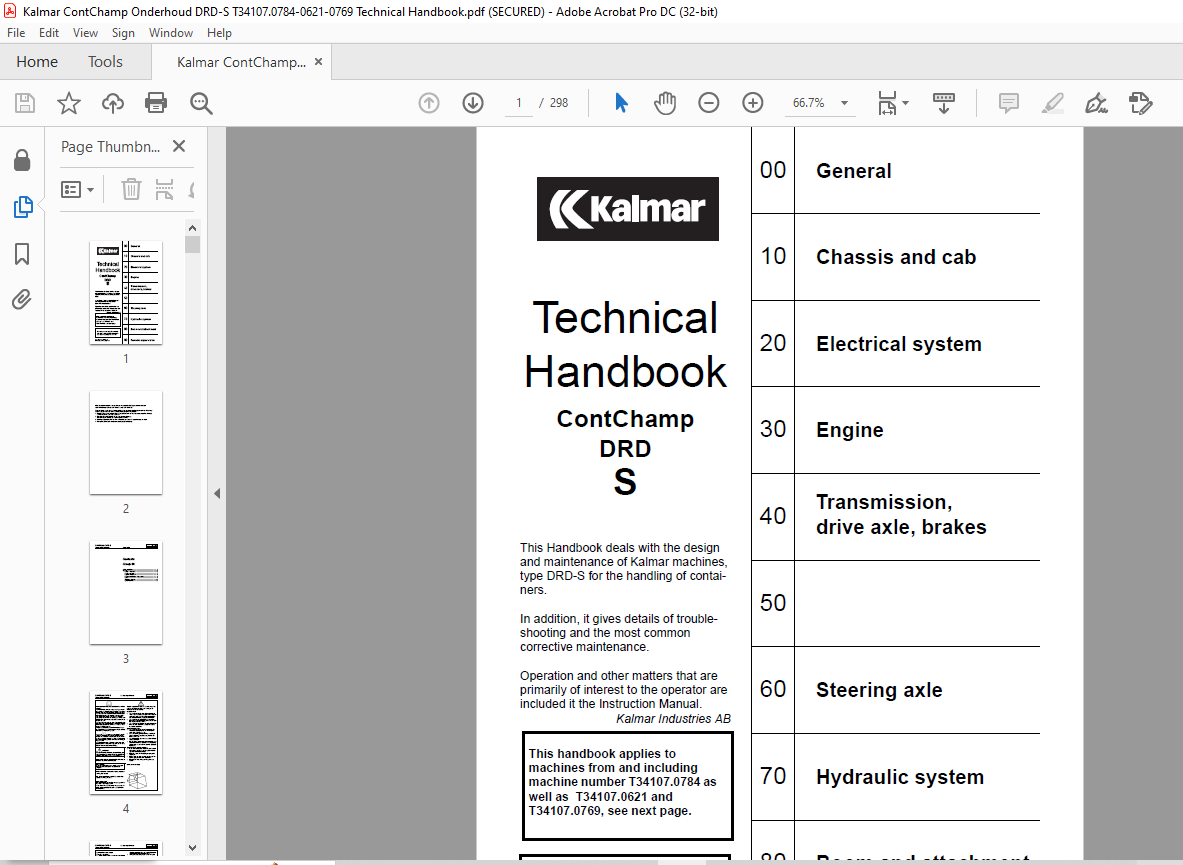Viewport: 1183px width, 865px height.
Task: Select the Kalmar ContChamp document tab
Action: [x=241, y=63]
